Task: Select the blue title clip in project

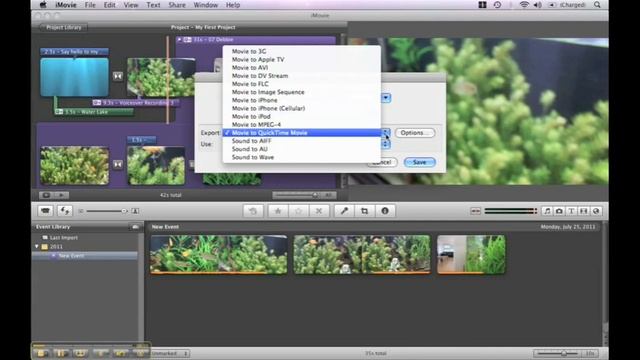Action: point(75,77)
